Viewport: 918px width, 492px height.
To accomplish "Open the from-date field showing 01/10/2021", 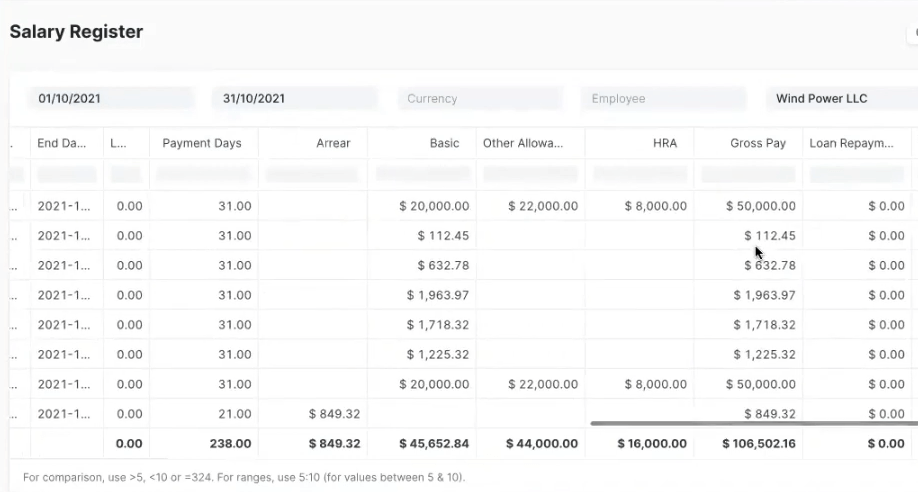I will (x=109, y=98).
